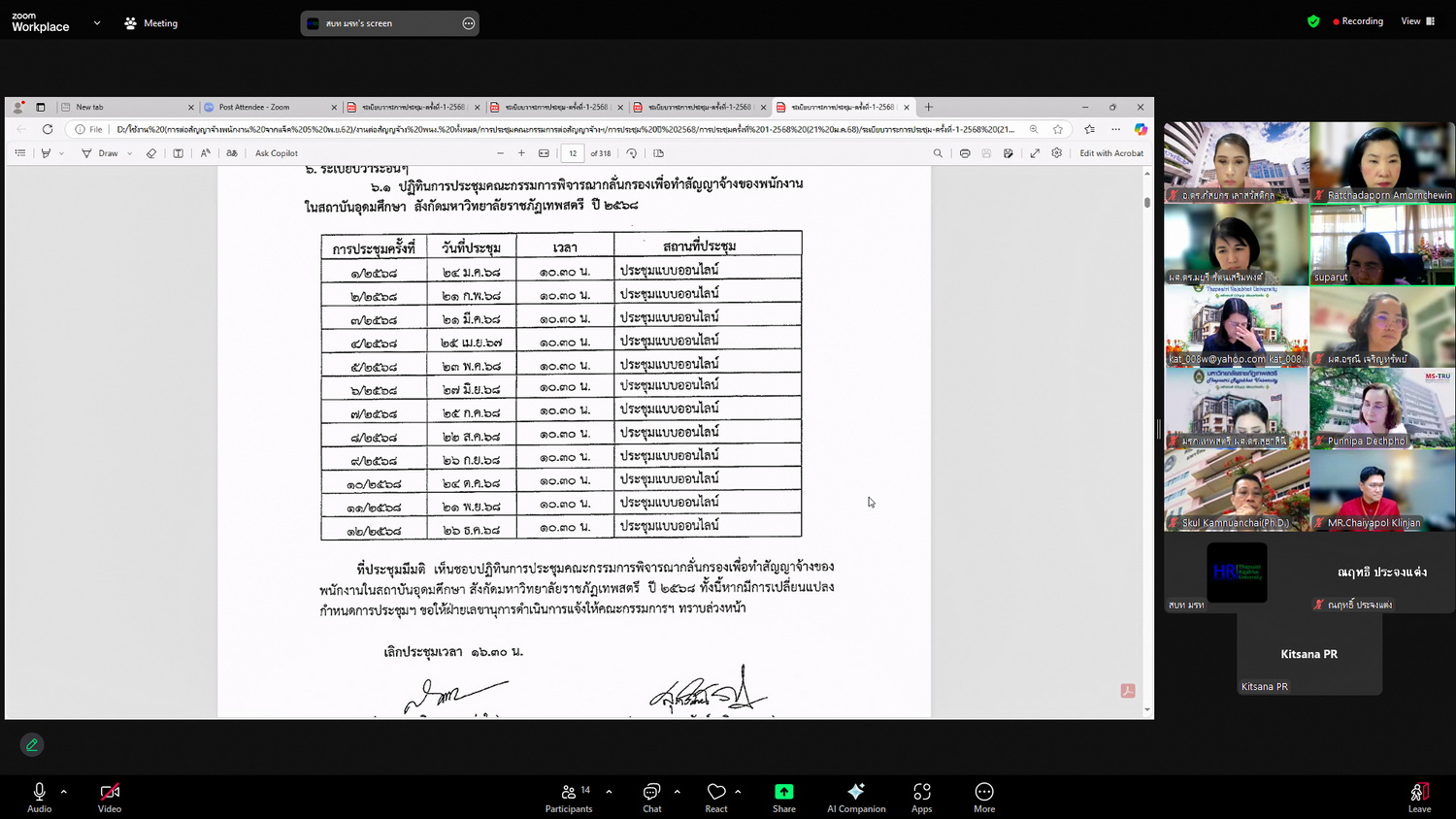Open AI Companion in Zoom

click(x=856, y=797)
